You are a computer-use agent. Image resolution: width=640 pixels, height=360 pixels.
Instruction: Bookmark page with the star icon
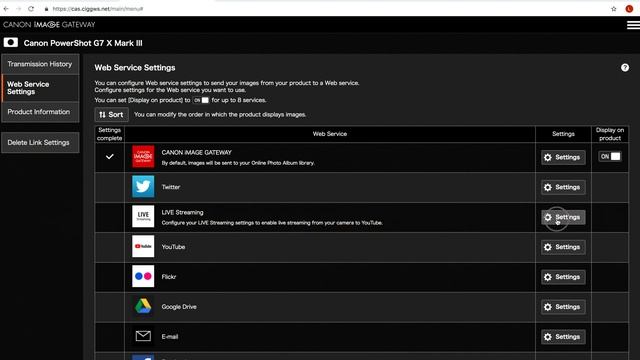pos(614,9)
